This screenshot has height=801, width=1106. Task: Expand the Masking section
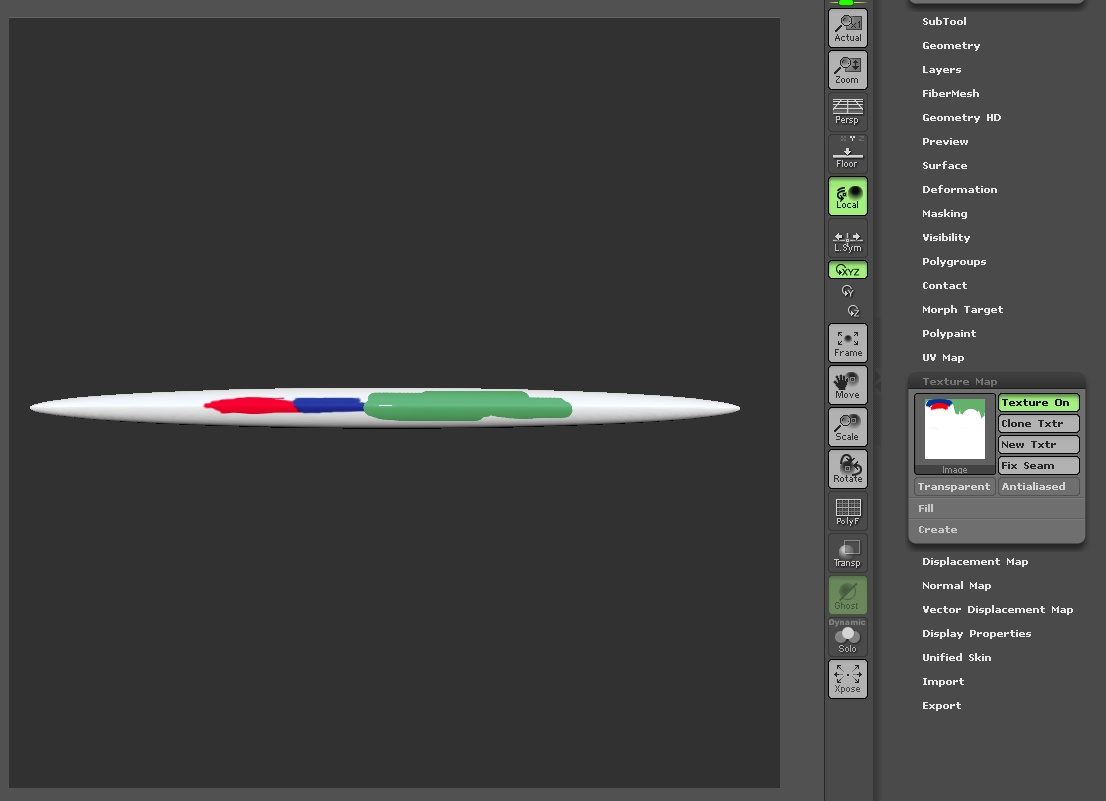click(944, 213)
